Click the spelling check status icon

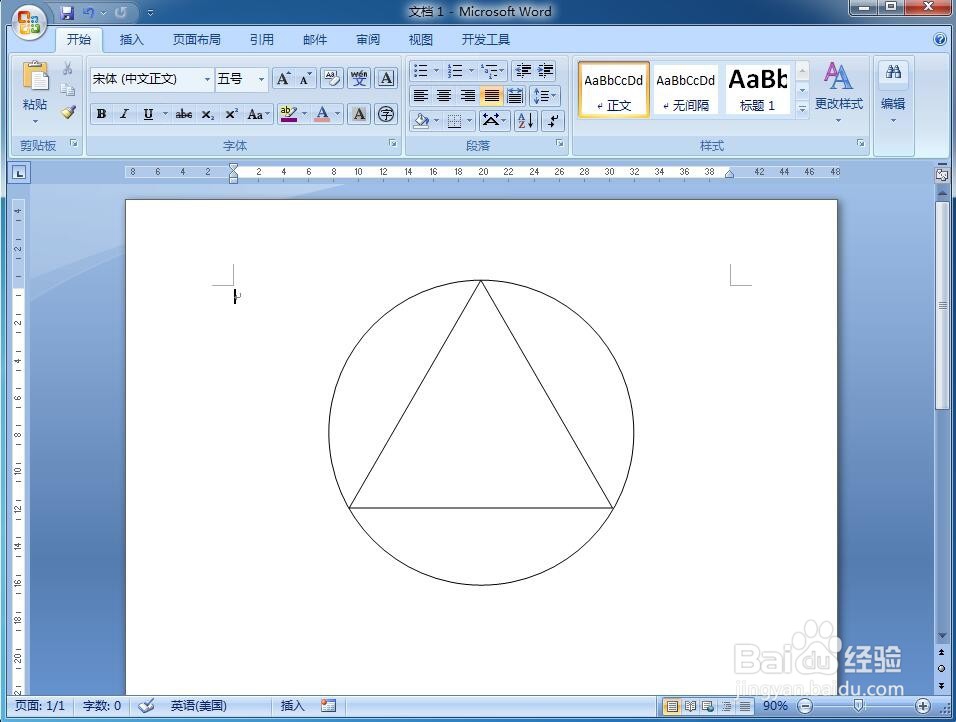[146, 706]
